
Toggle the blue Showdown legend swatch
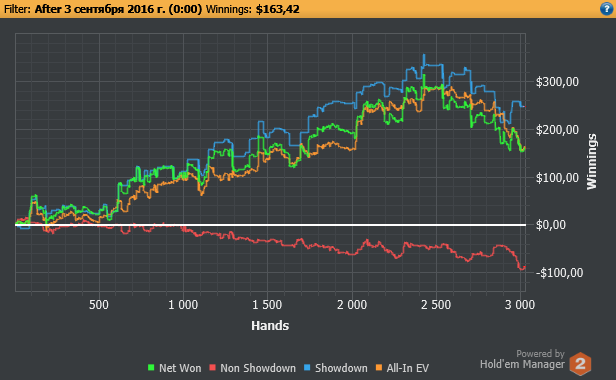point(307,368)
